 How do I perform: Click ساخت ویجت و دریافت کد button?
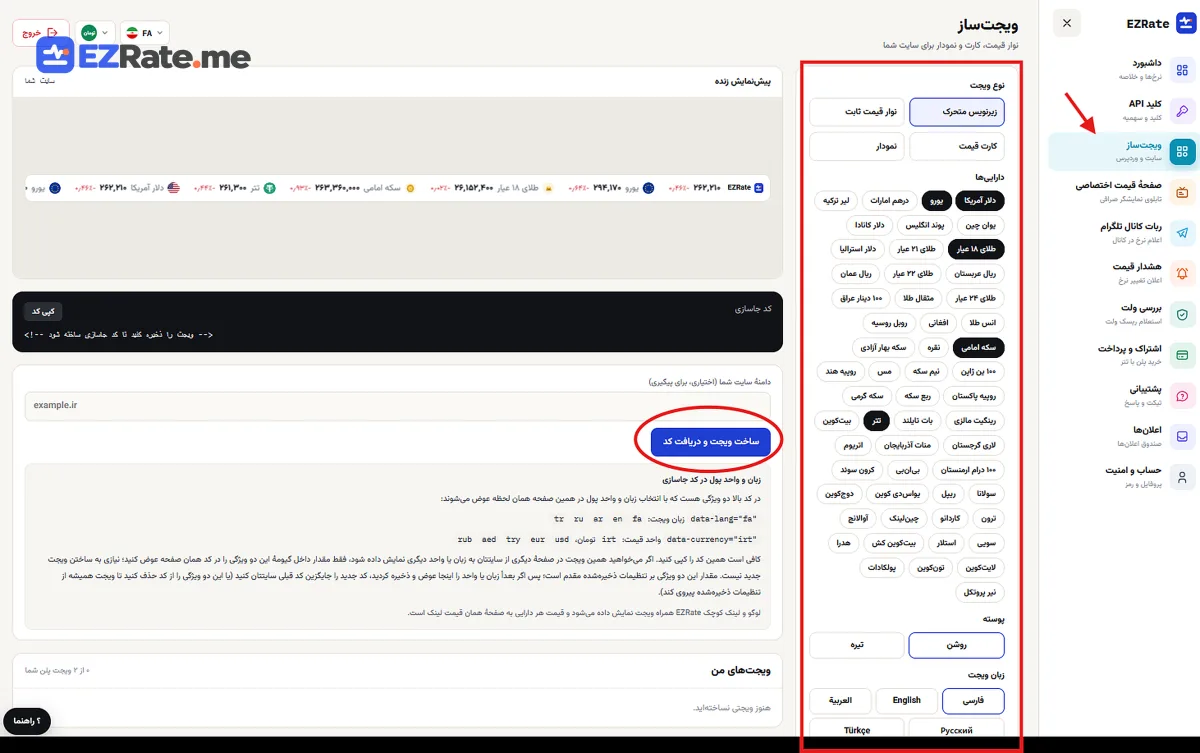[710, 441]
